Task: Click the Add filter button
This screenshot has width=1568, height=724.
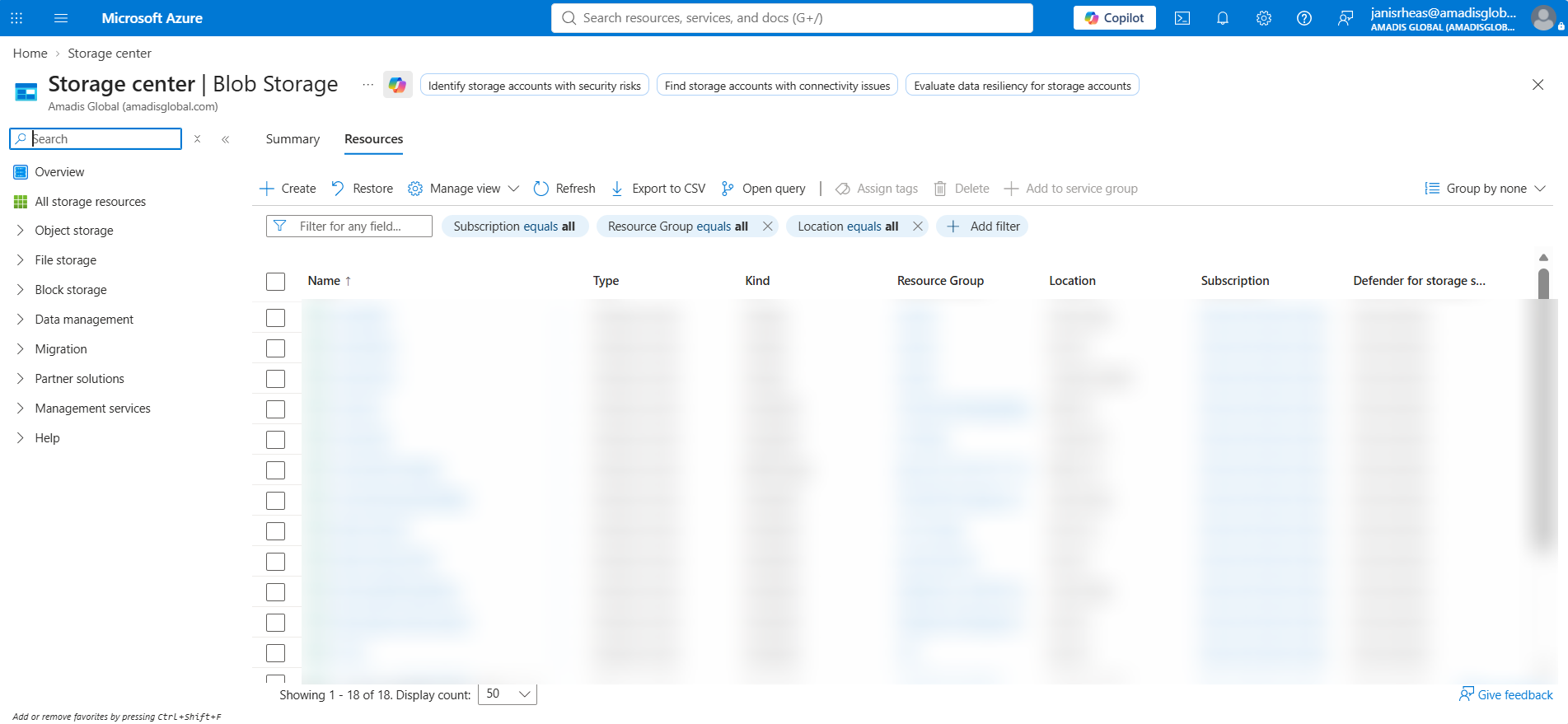Action: pos(982,227)
